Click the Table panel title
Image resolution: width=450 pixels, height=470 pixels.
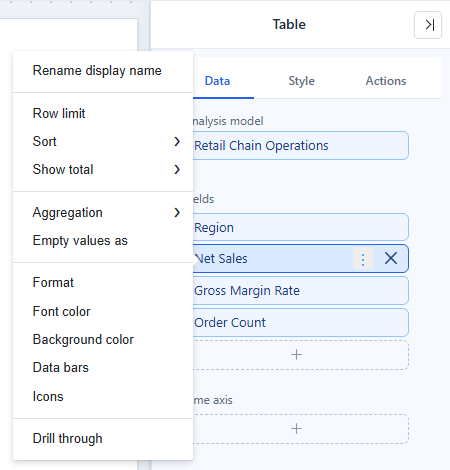(x=289, y=25)
